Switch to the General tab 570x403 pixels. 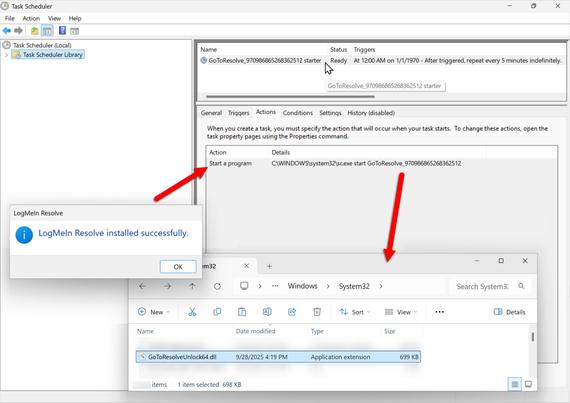211,113
